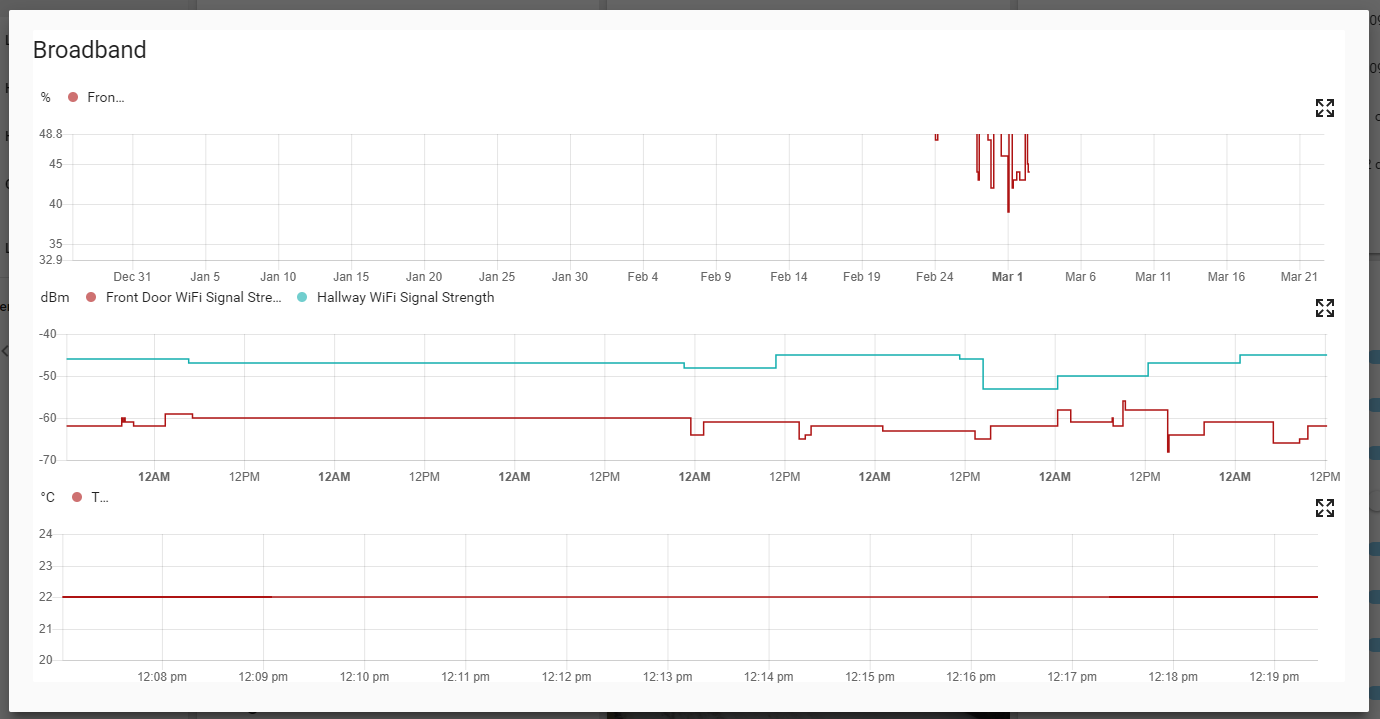Expand the °C temperature graph with its fullscreen icon
Screen dimensions: 1380x719
pyautogui.click(x=1324, y=508)
